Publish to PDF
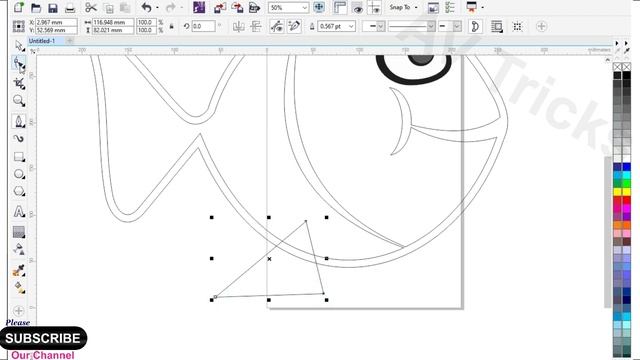 click(254, 7)
